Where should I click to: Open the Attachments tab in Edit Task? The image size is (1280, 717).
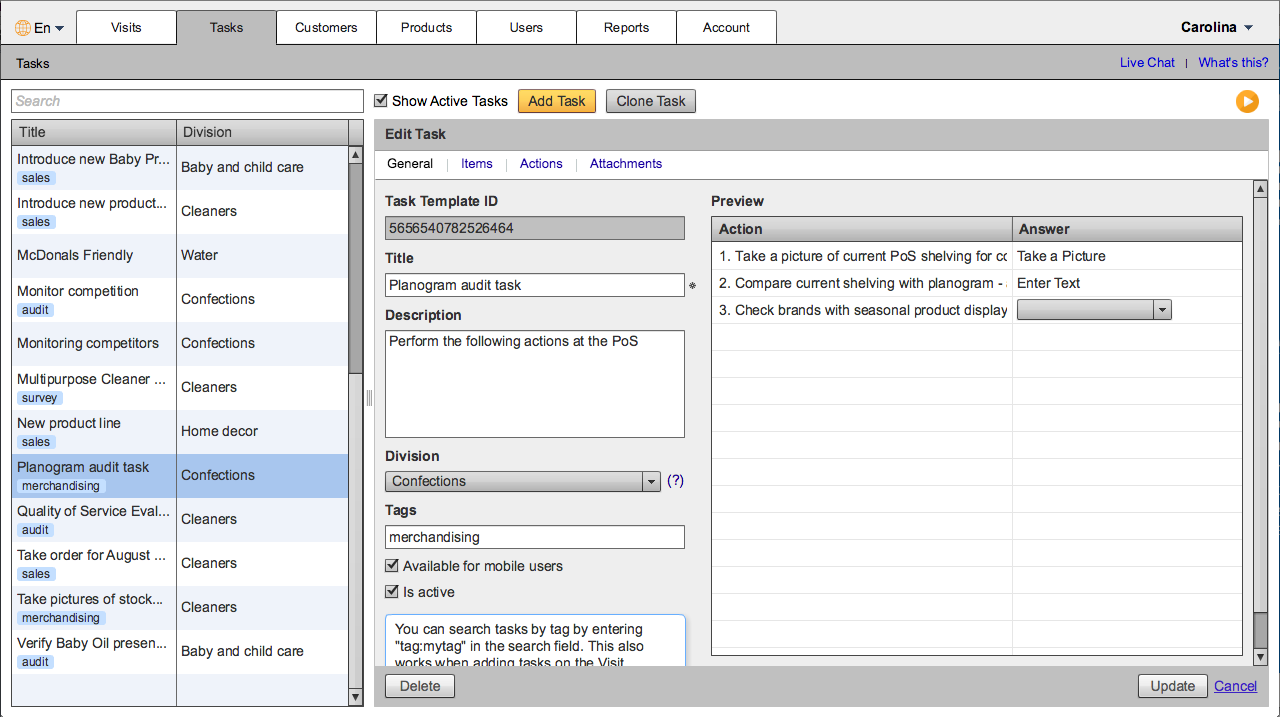point(625,164)
